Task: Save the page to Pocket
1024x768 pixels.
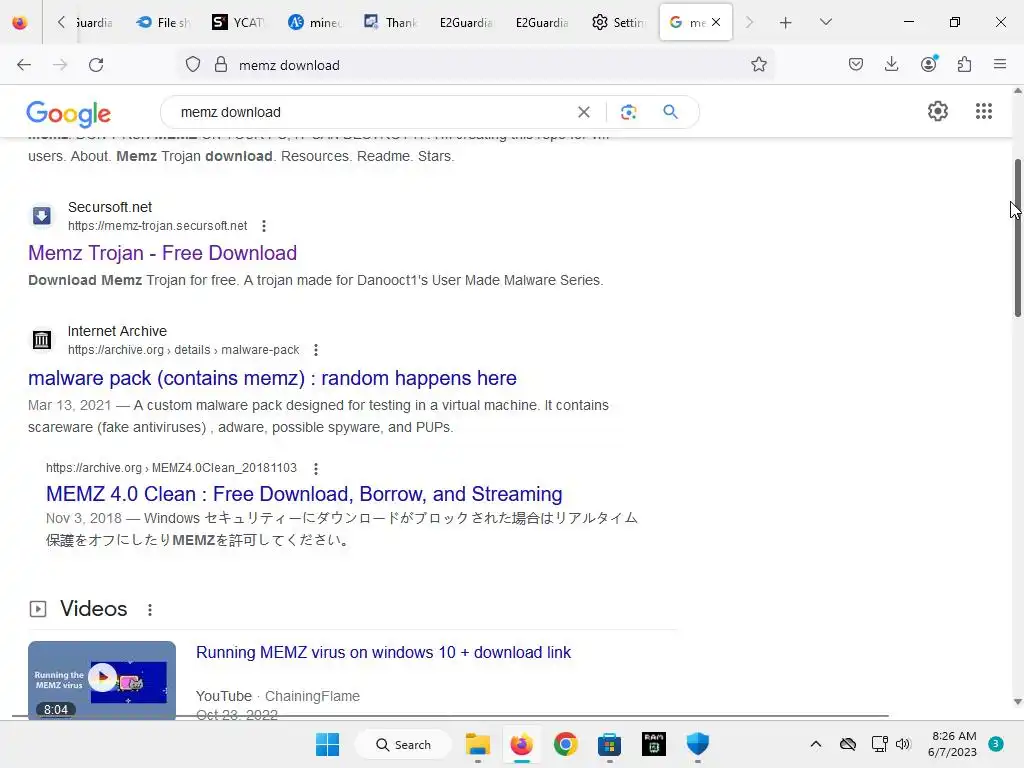Action: tap(856, 65)
